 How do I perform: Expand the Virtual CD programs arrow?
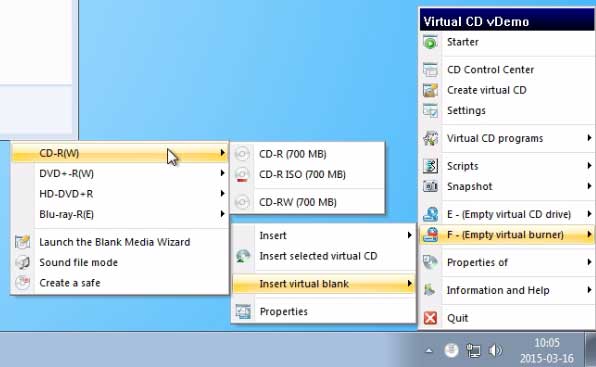tap(589, 138)
